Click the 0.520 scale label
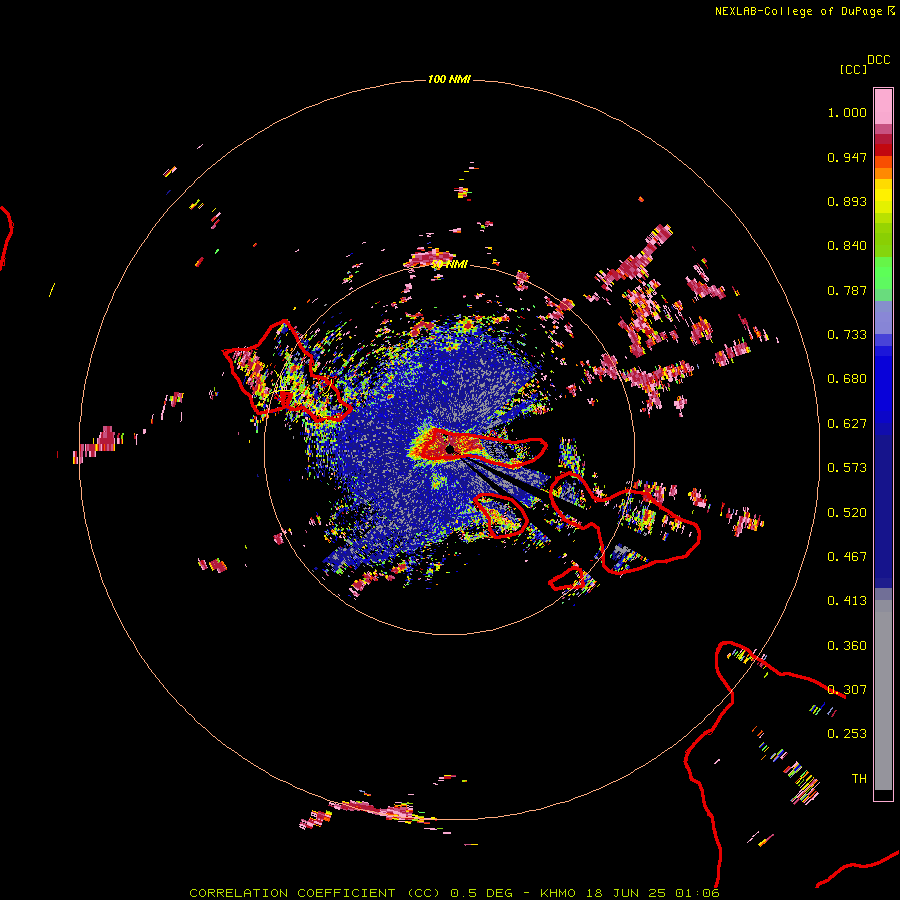The width and height of the screenshot is (900, 900). (x=847, y=513)
